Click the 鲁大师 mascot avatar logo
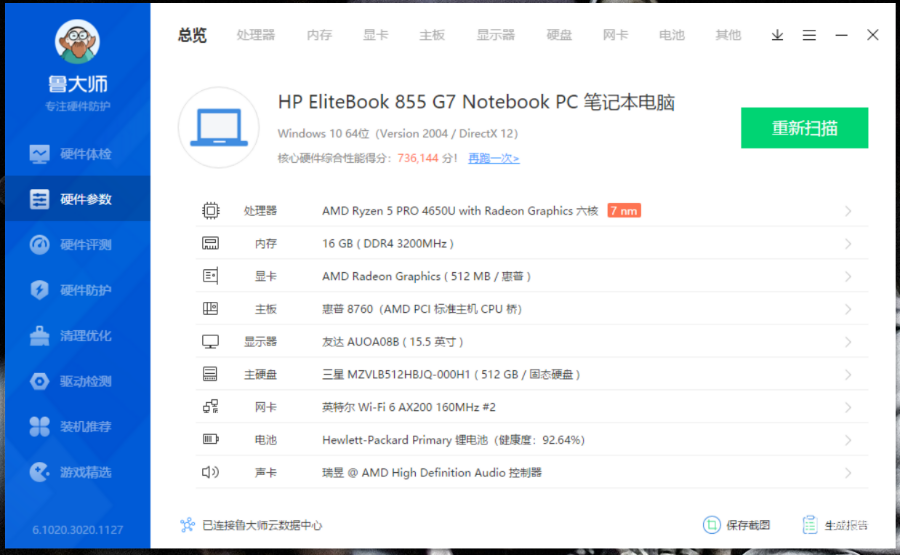Viewport: 900px width, 555px height. (x=77, y=41)
